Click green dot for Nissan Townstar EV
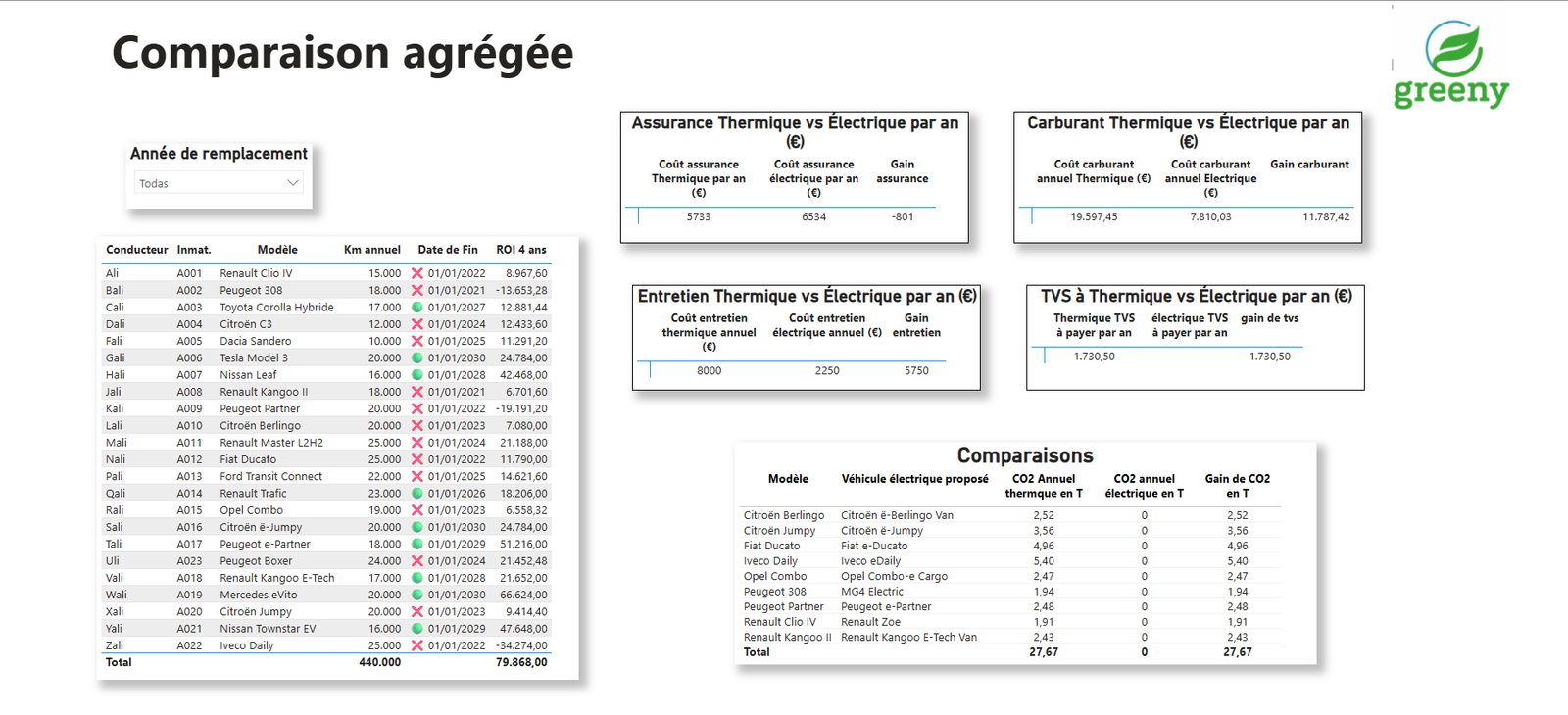Viewport: 1568px width, 715px height. [x=416, y=629]
